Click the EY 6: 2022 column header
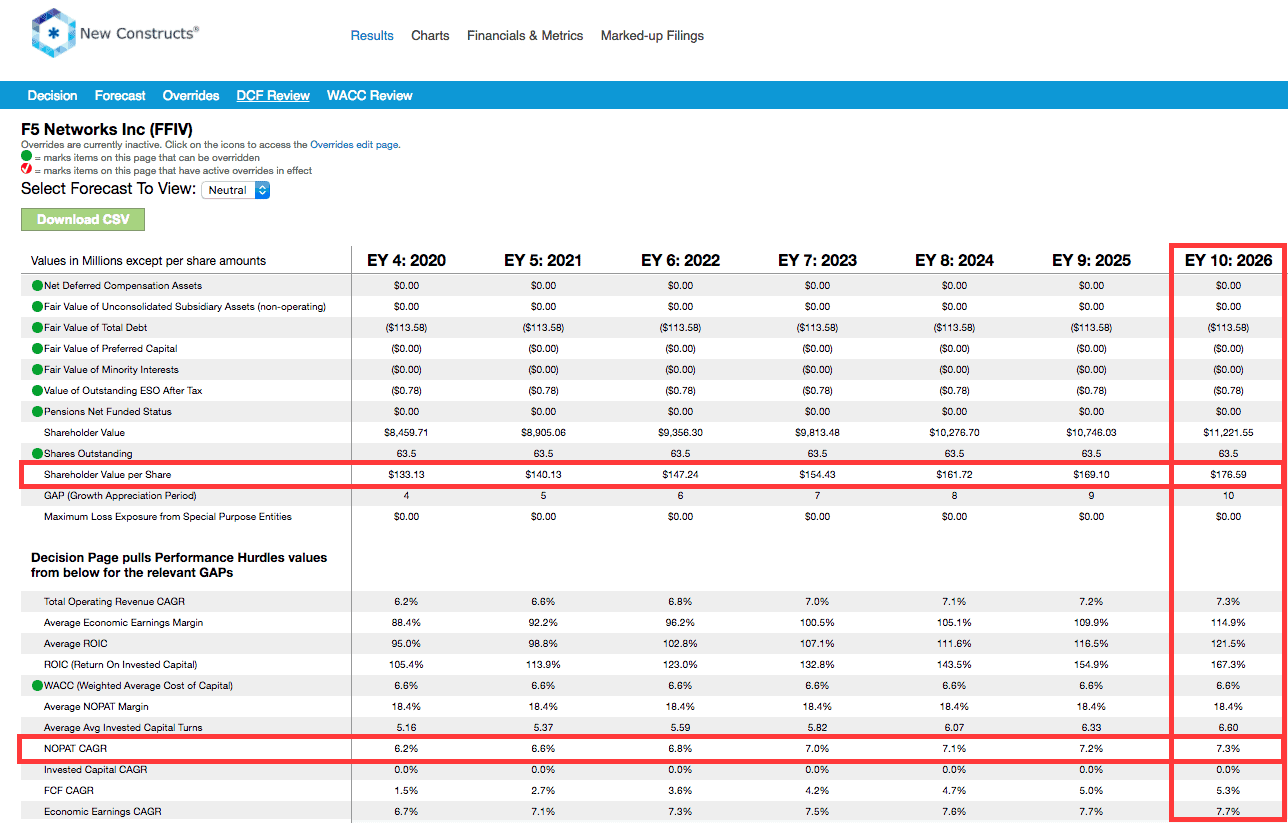Screen dimensions: 1288x823 coord(680,260)
